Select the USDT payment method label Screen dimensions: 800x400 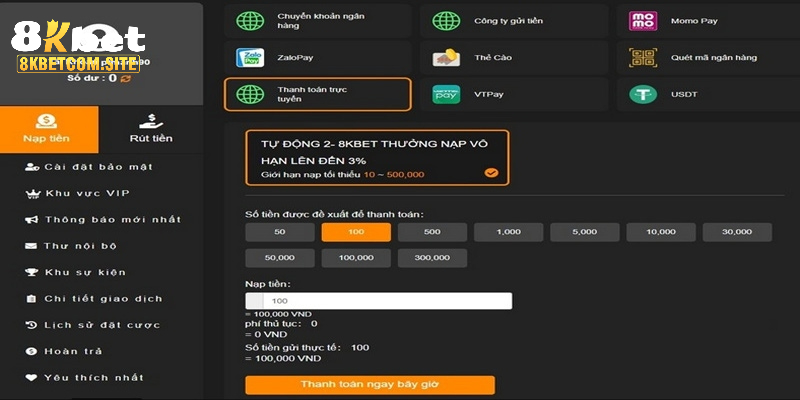point(684,94)
